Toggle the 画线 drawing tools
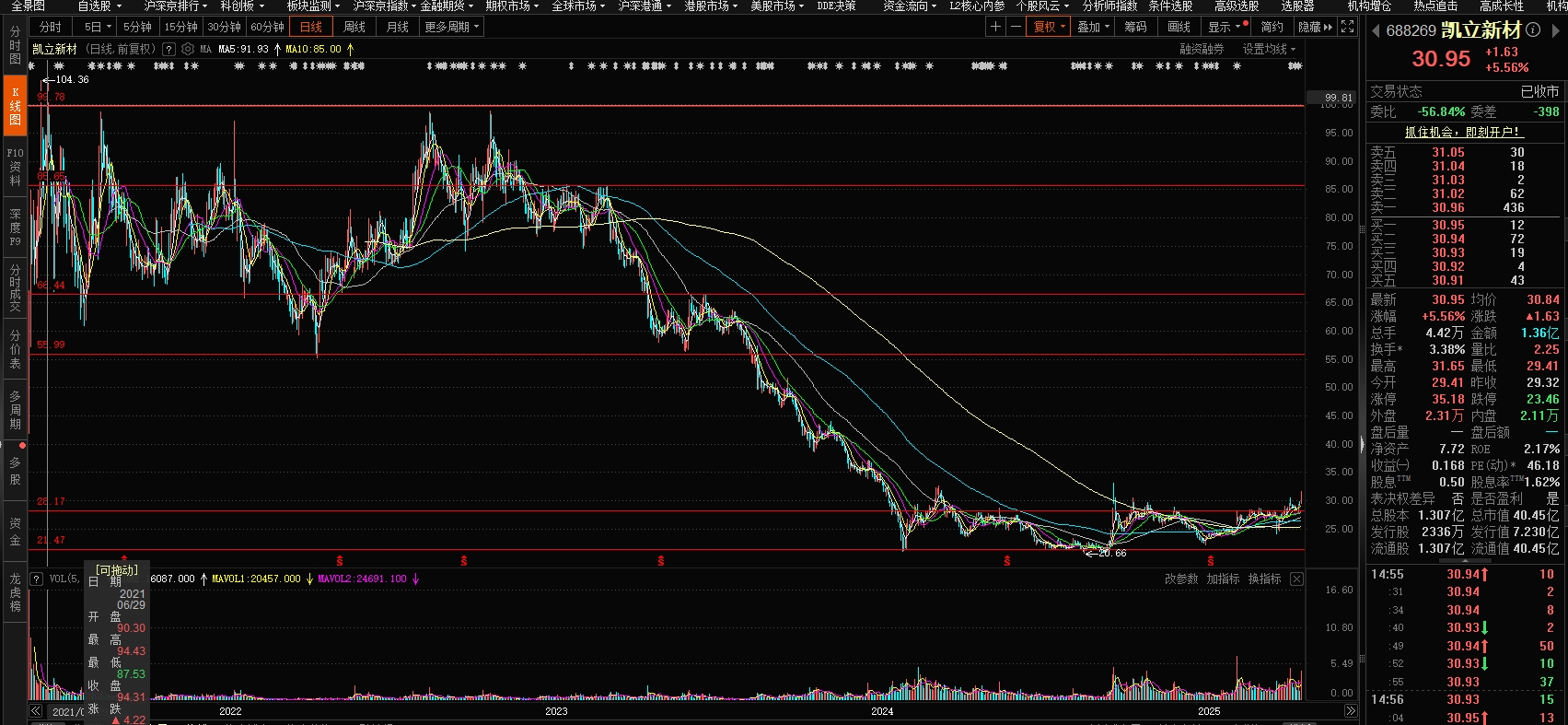The image size is (1568, 725). (x=1179, y=27)
